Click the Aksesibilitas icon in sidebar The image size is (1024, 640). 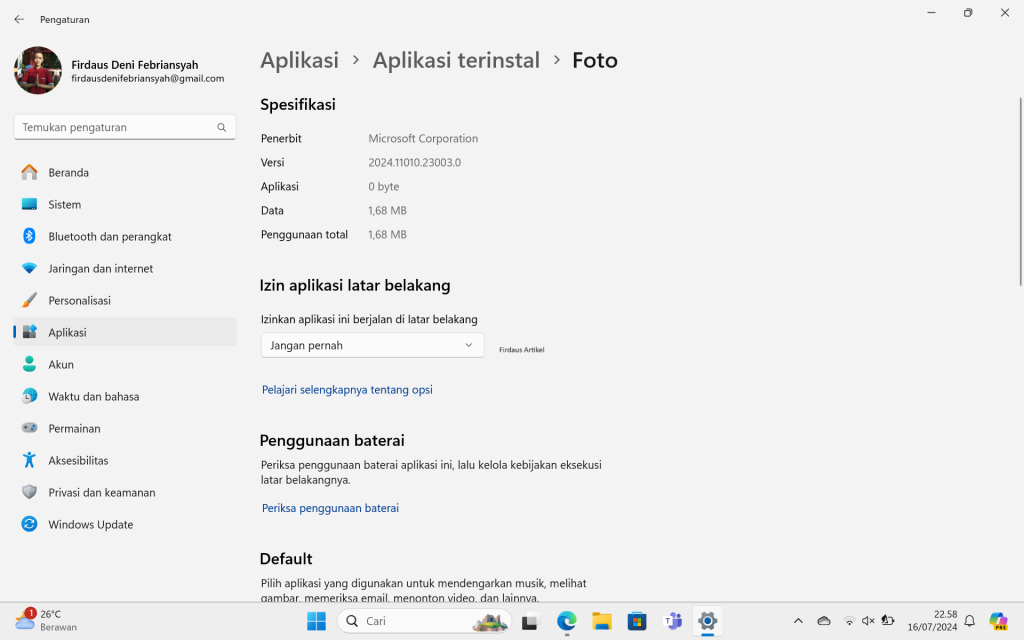[29, 460]
